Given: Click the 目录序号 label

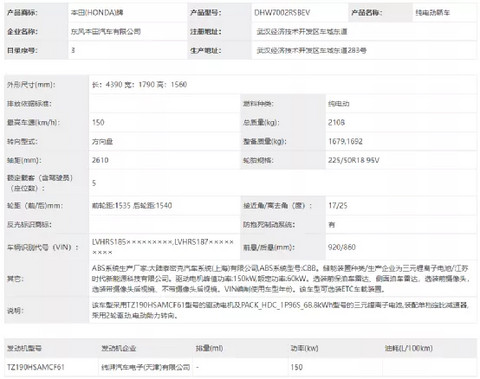Looking at the screenshot, I should [22, 50].
